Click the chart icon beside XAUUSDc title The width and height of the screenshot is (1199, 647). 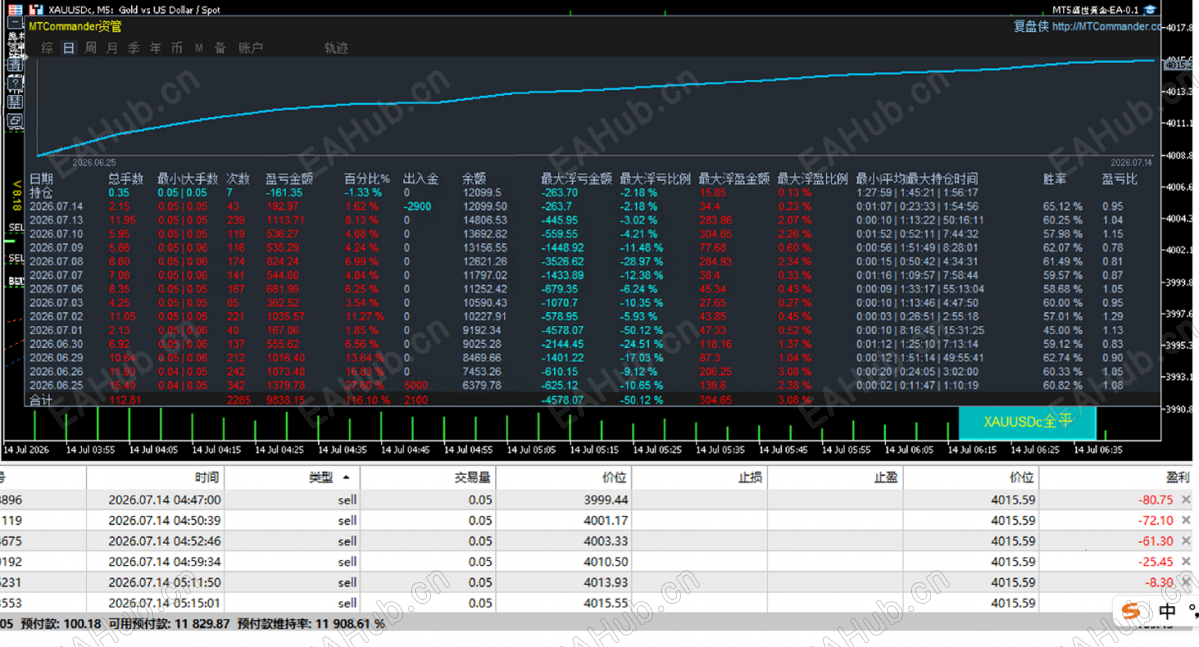[36, 9]
